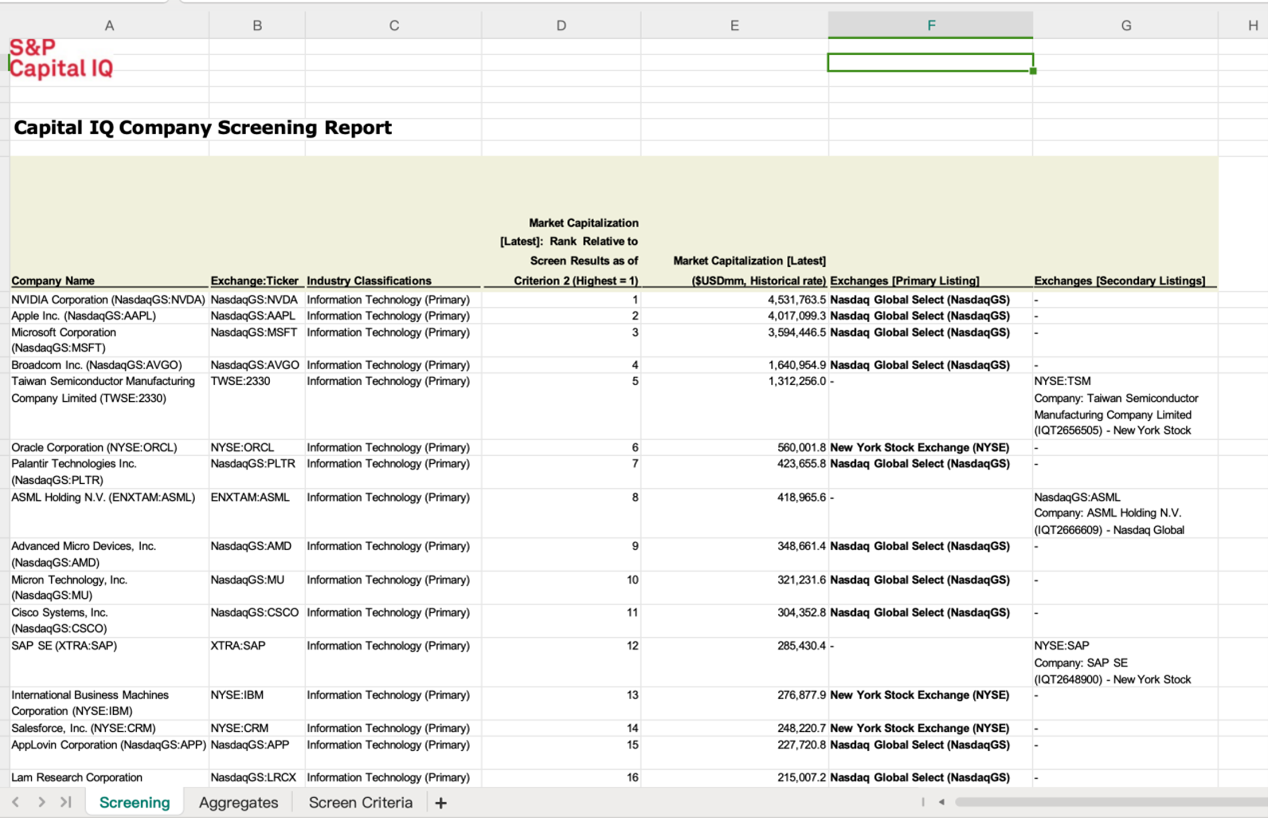The width and height of the screenshot is (1268, 818).
Task: Select the Screening sheet tab
Action: point(134,802)
